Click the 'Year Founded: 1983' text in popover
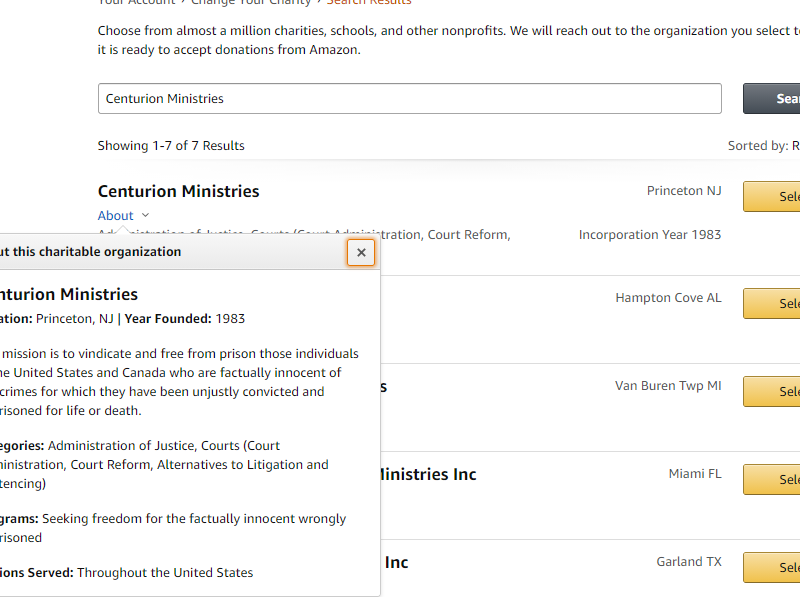Image resolution: width=800 pixels, height=597 pixels. (x=185, y=319)
